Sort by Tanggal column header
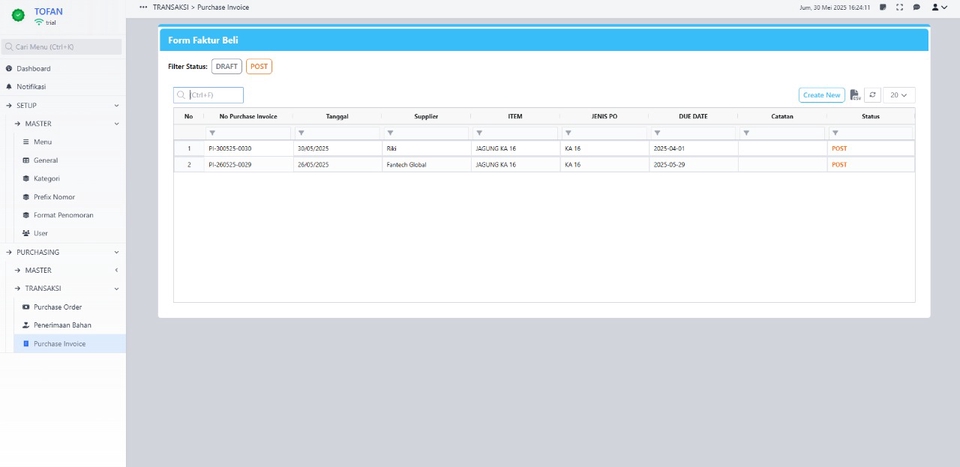This screenshot has width=960, height=467. (337, 116)
